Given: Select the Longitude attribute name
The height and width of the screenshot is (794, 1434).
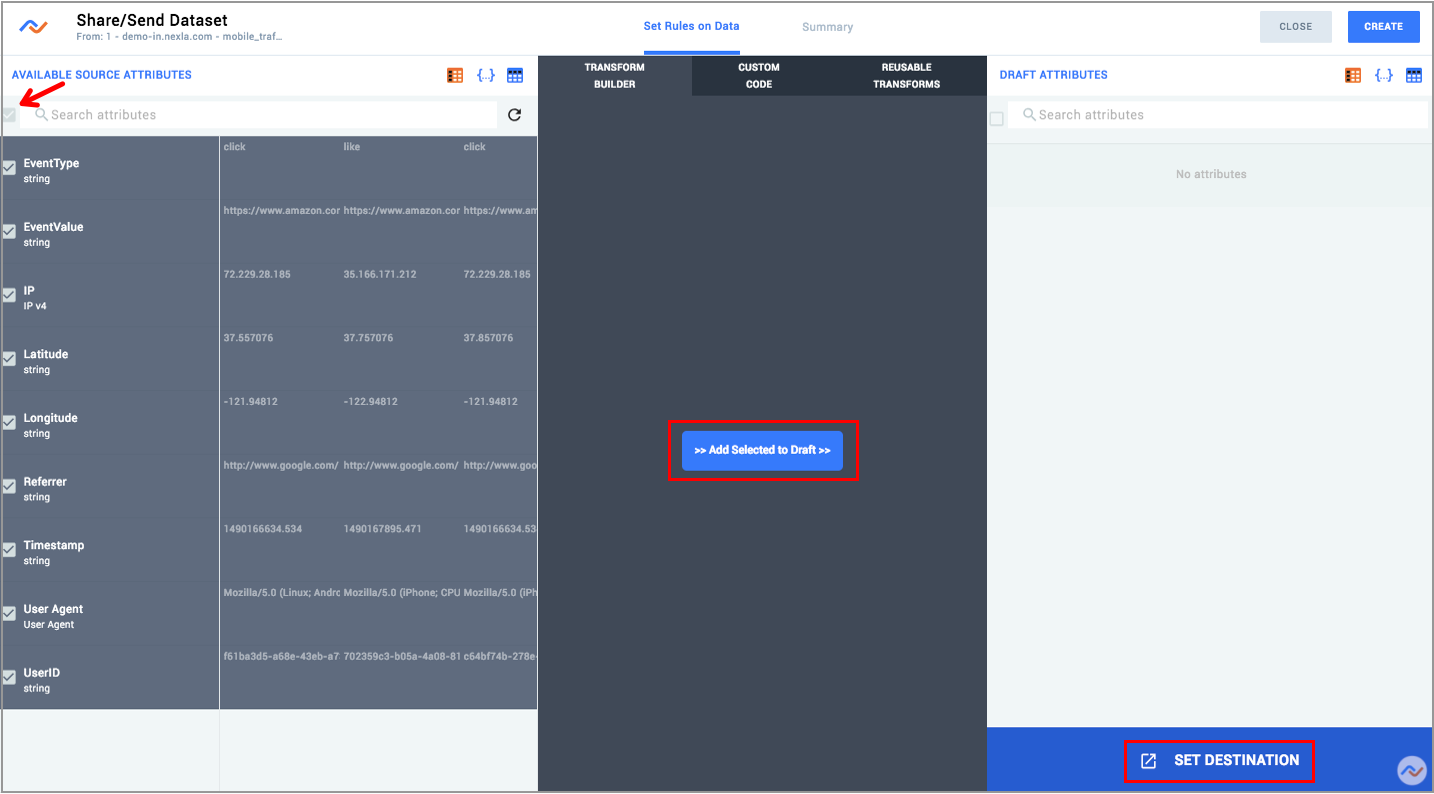Looking at the screenshot, I should coord(50,418).
